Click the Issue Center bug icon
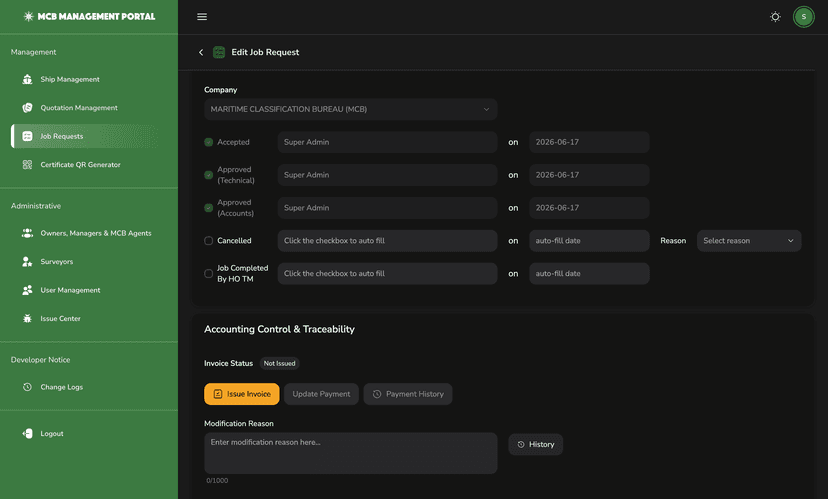The height and width of the screenshot is (499, 828). [x=27, y=318]
